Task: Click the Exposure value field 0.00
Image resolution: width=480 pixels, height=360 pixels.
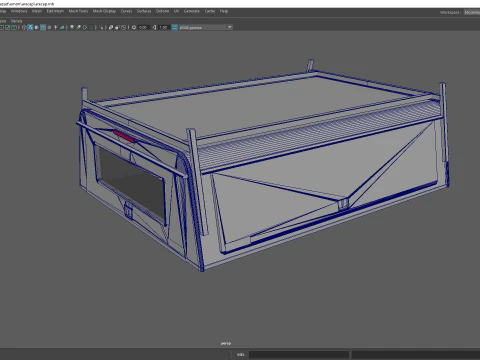Action: [143, 27]
